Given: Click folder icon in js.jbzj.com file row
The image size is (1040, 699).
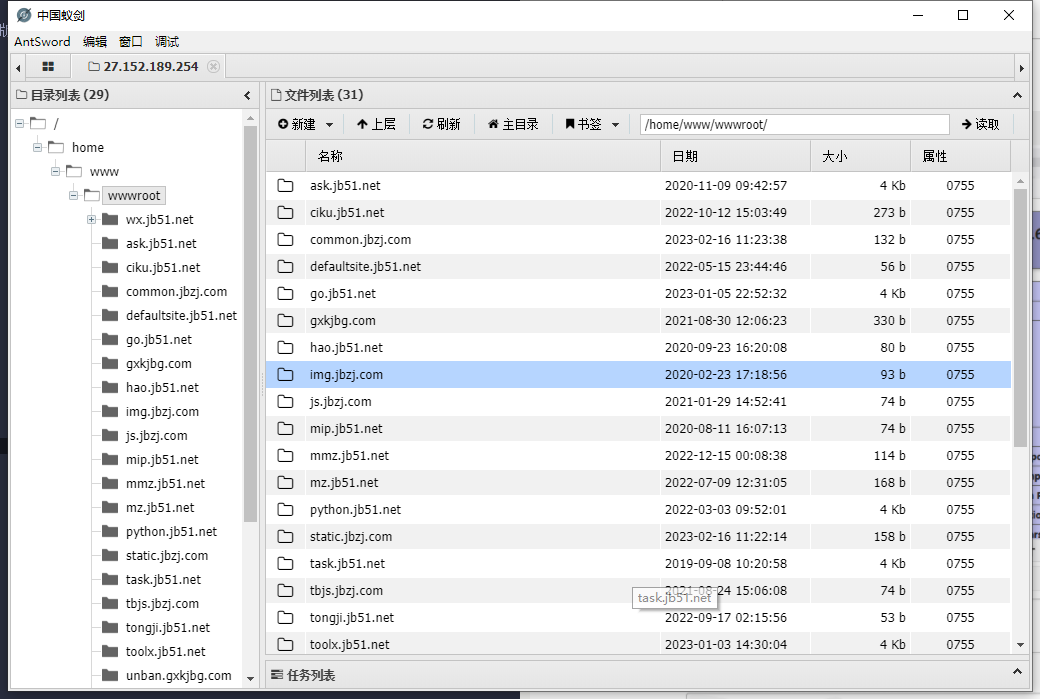Looking at the screenshot, I should pyautogui.click(x=285, y=402).
